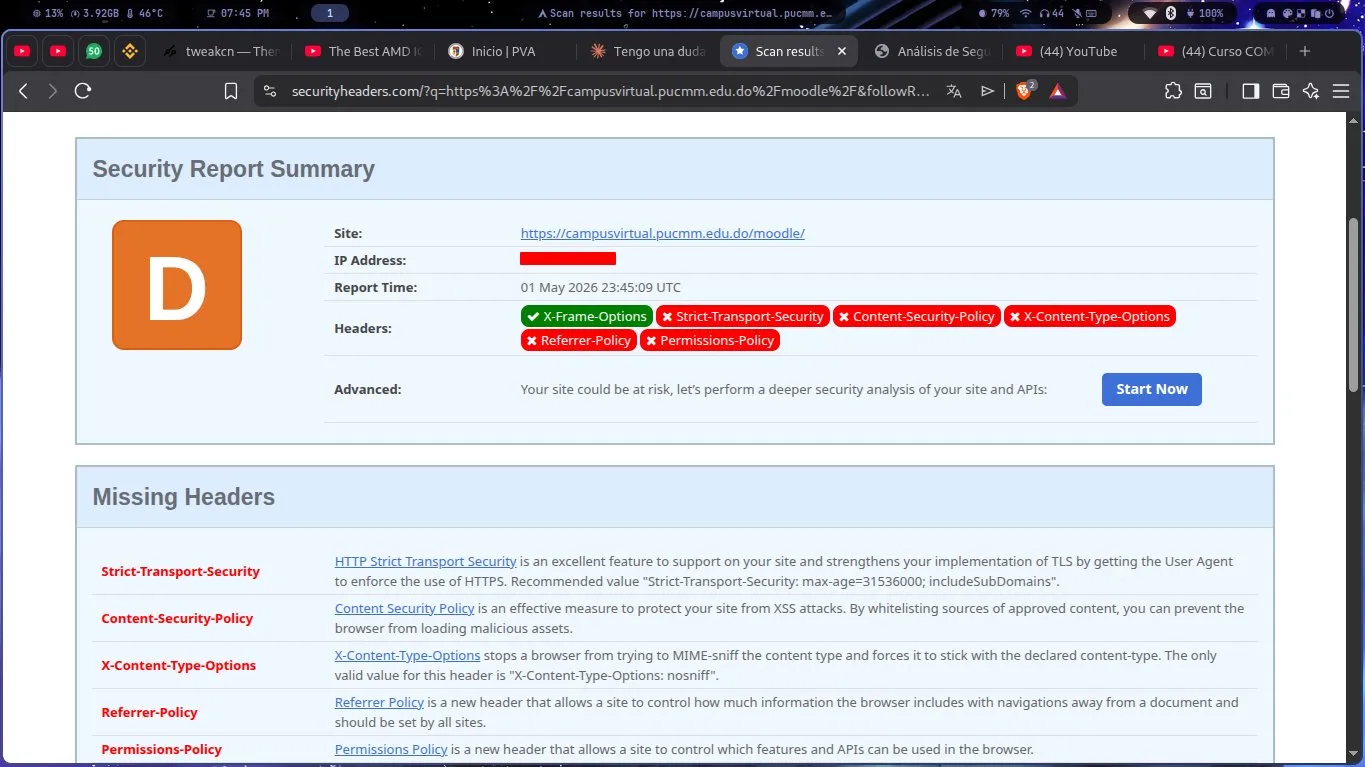Open Brave Shields lion icon
This screenshot has height=767, width=1365.
[1025, 90]
